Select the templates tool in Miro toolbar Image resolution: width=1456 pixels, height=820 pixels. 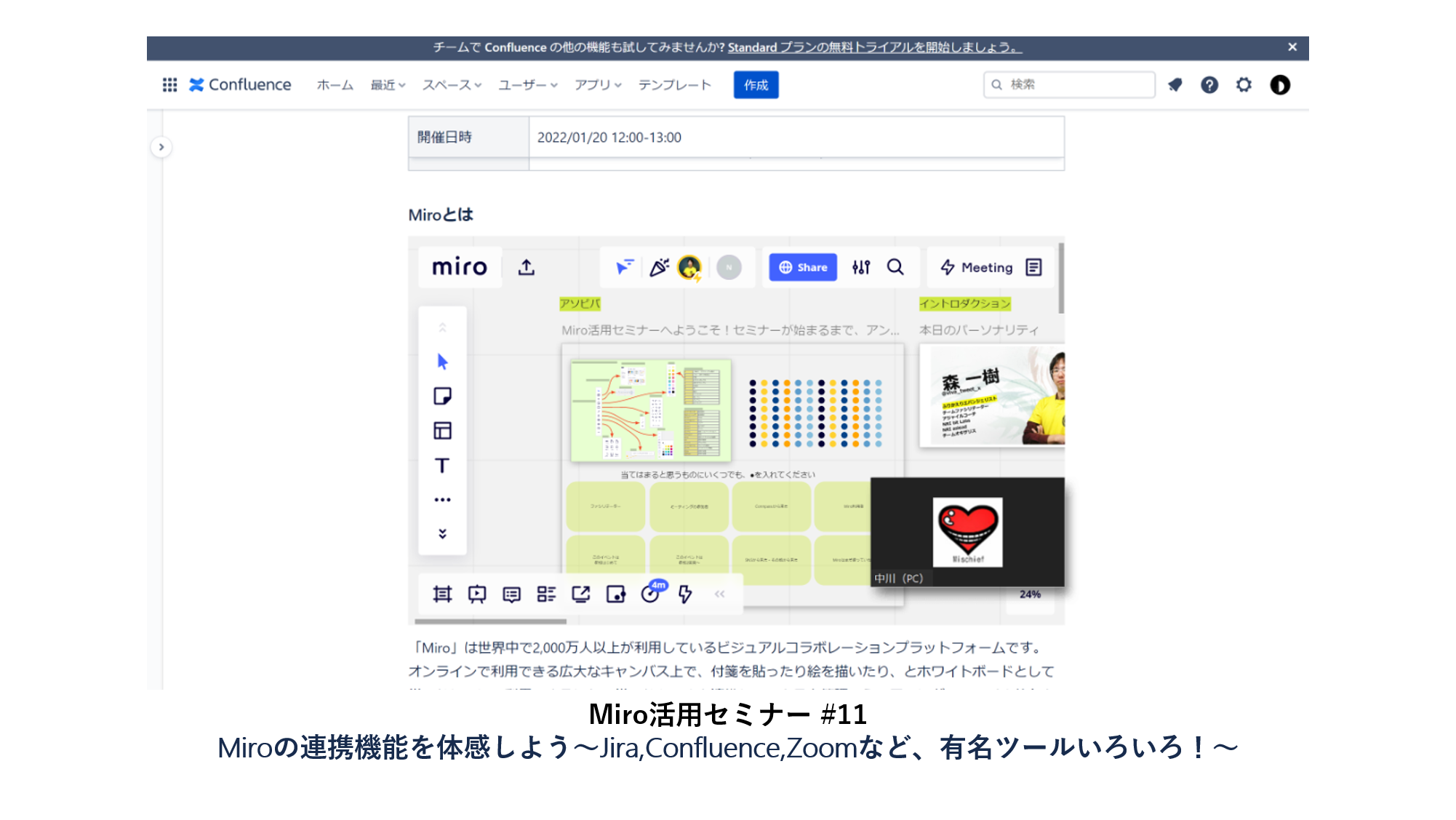click(442, 431)
